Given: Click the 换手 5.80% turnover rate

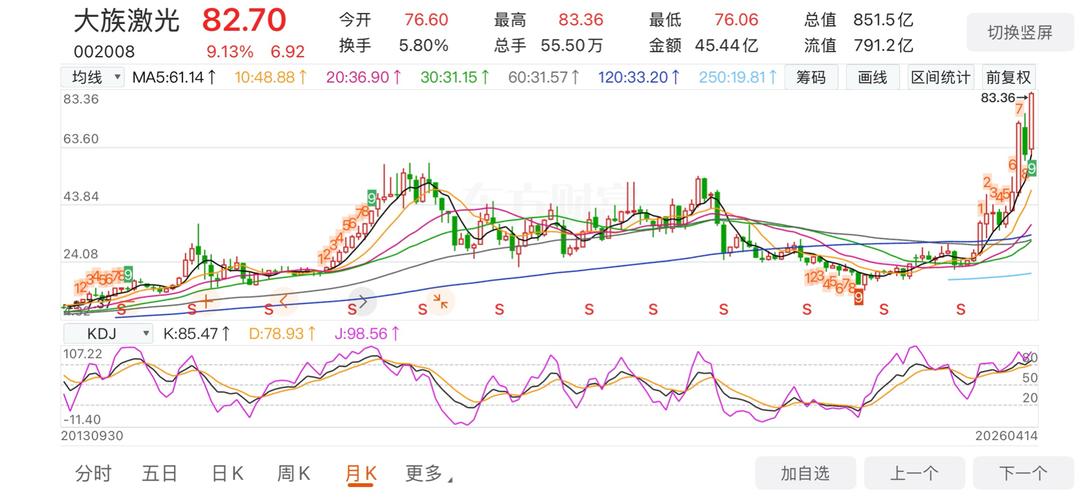Looking at the screenshot, I should pyautogui.click(x=393, y=46).
